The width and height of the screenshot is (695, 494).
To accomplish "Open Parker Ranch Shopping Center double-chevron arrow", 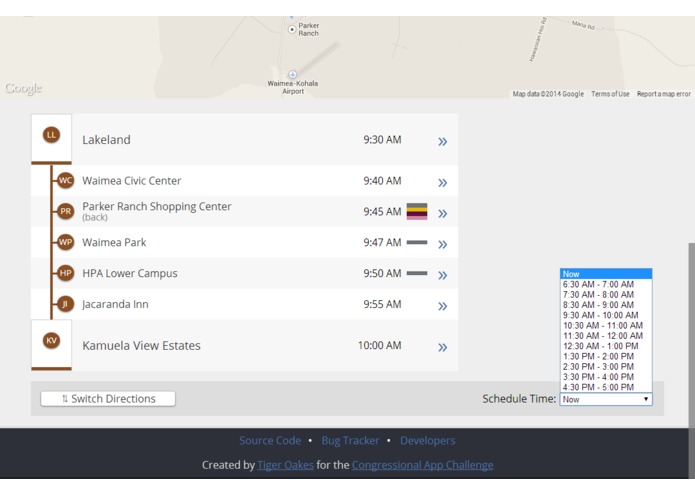I will (x=442, y=214).
